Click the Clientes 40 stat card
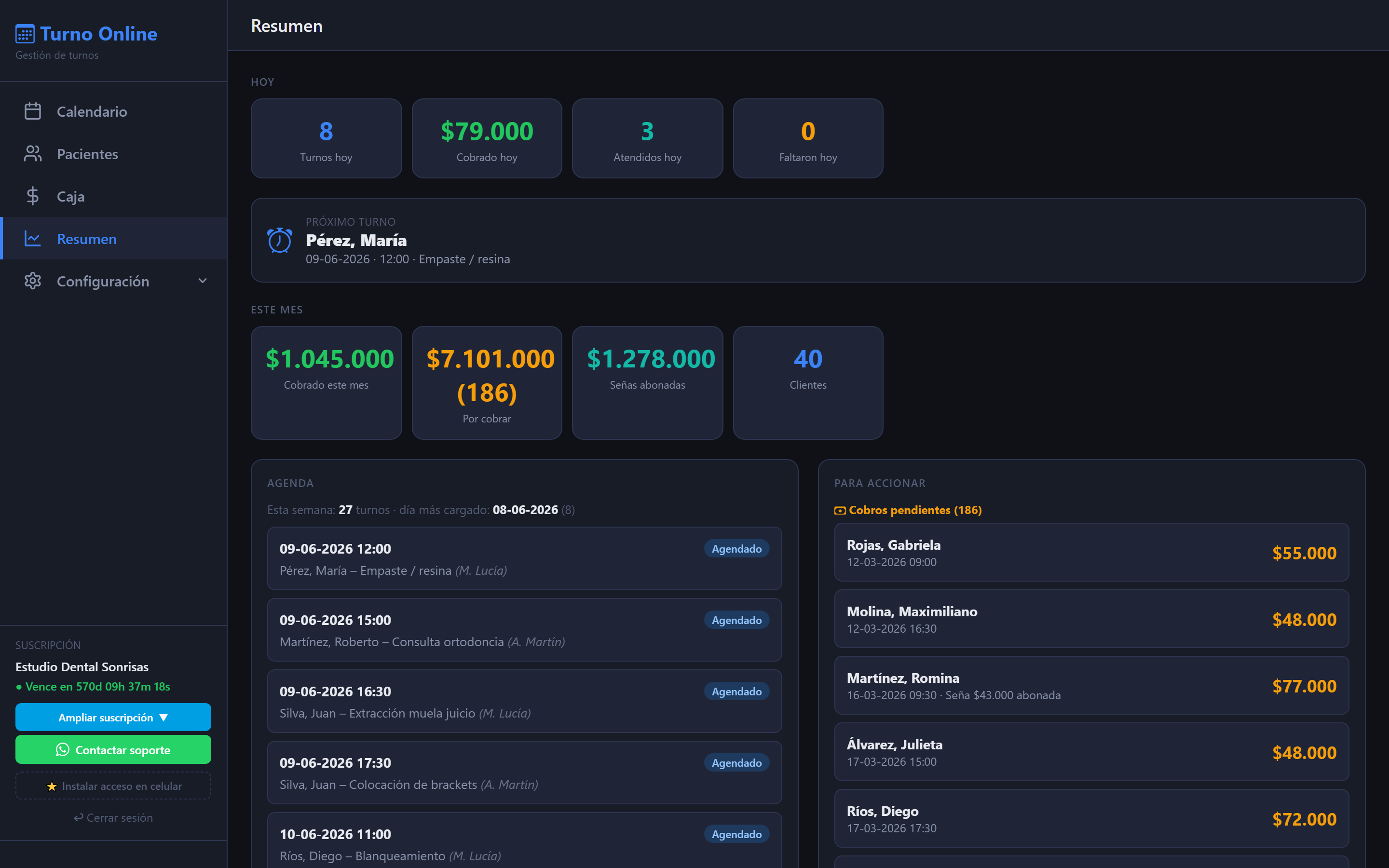This screenshot has width=1389, height=868. [808, 383]
